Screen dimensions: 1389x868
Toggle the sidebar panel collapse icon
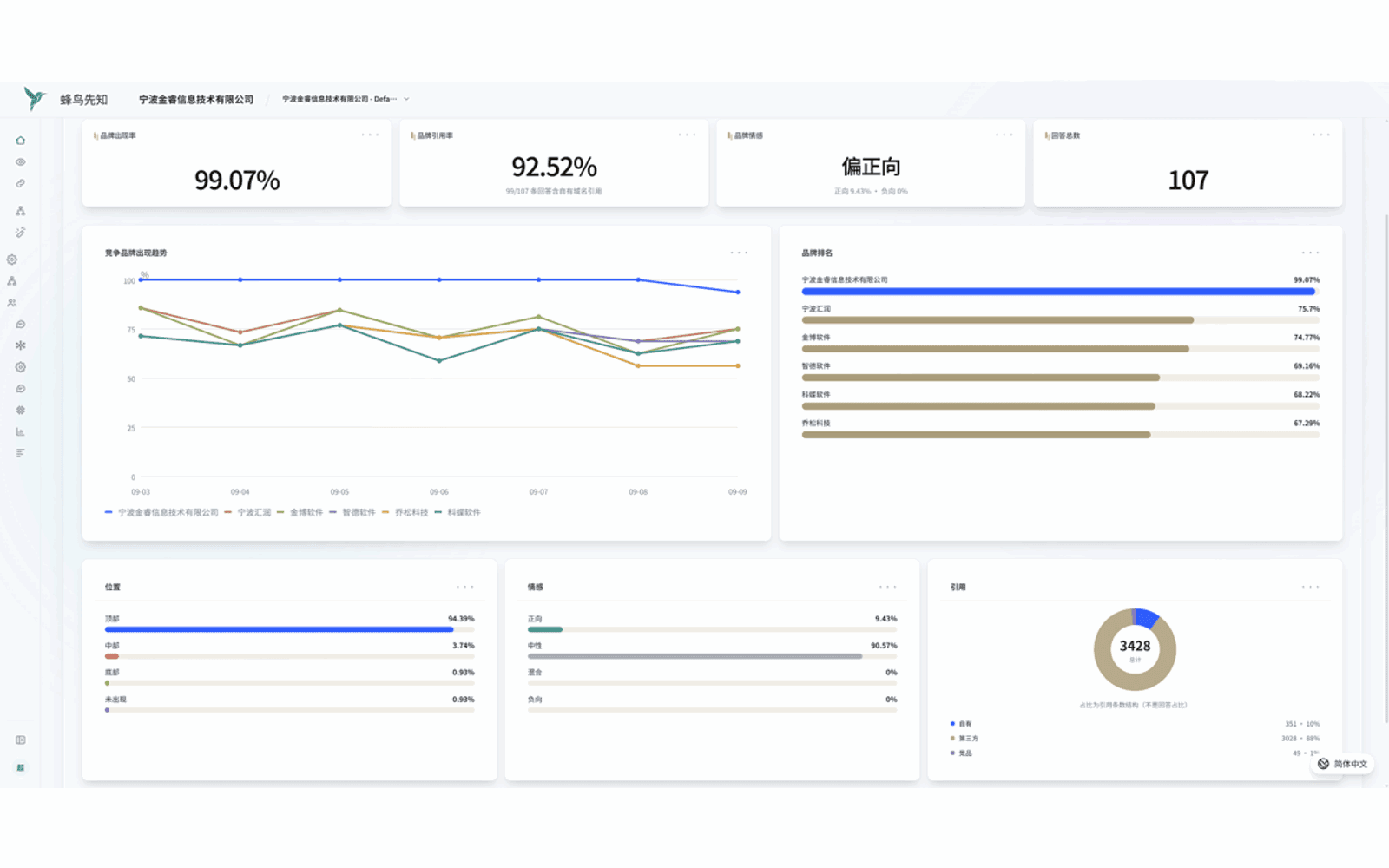(21, 740)
